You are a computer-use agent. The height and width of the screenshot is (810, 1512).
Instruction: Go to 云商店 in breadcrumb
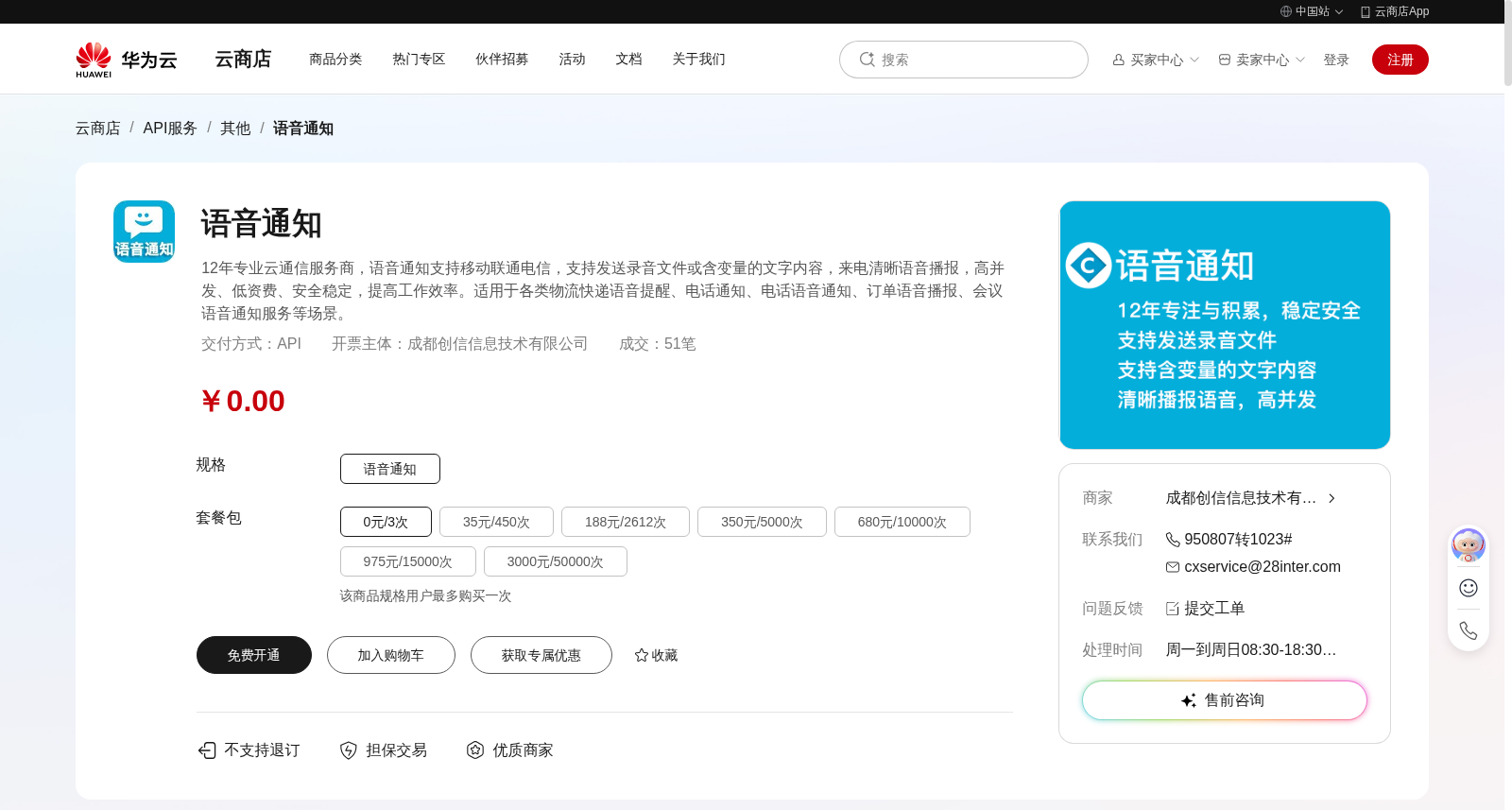[98, 128]
